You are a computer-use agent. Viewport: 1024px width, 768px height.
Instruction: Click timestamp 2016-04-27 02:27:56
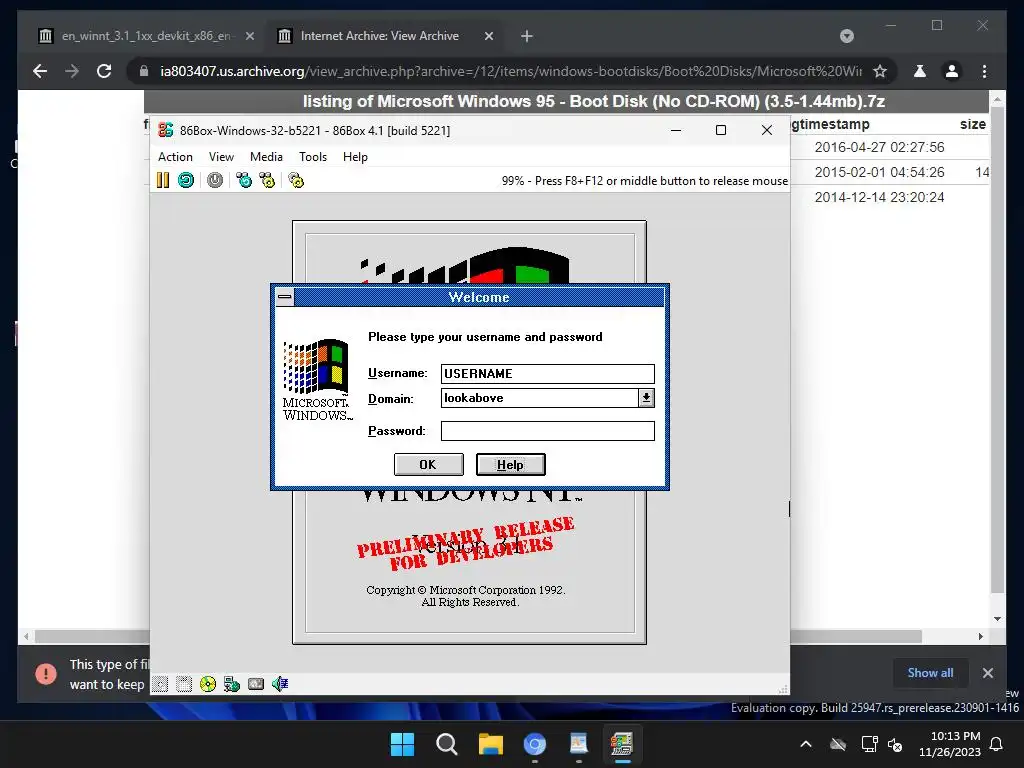(x=879, y=147)
